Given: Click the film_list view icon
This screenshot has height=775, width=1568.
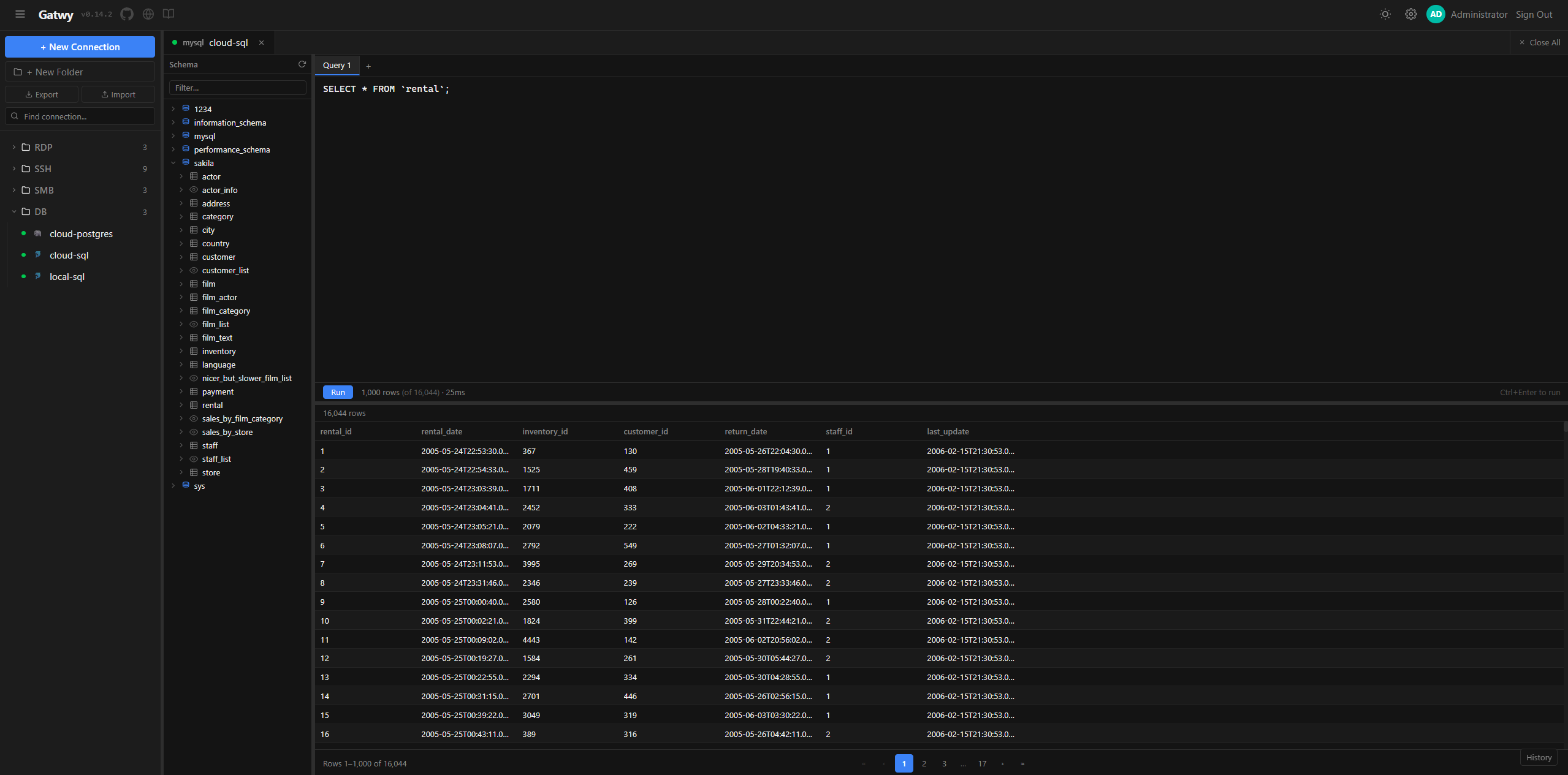Looking at the screenshot, I should (194, 324).
